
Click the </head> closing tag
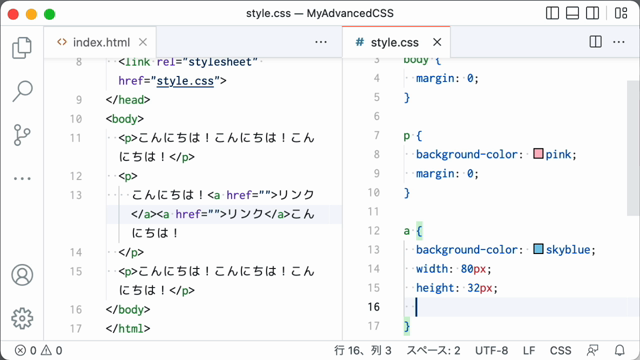click(128, 100)
